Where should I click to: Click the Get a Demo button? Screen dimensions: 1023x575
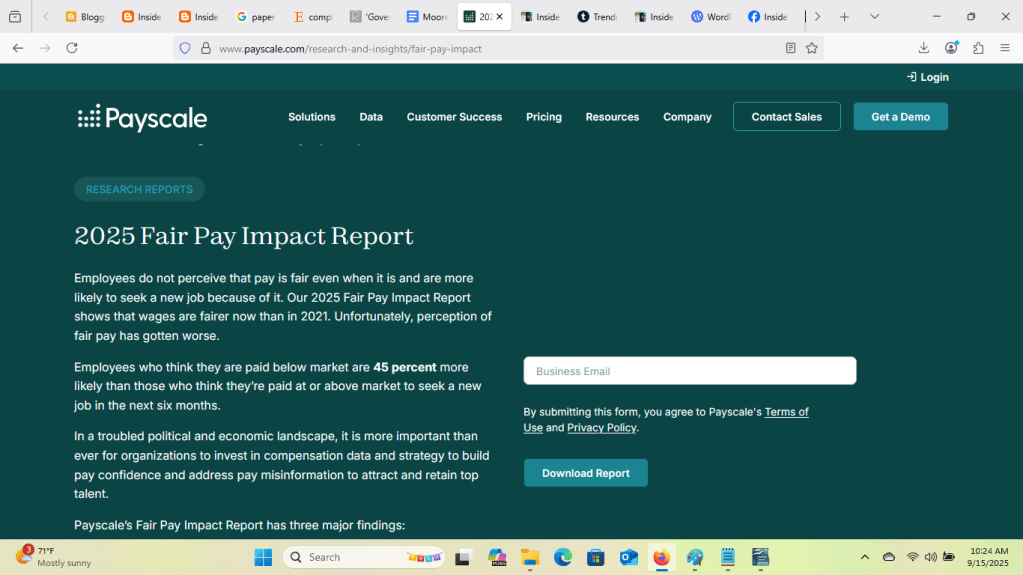click(x=900, y=117)
